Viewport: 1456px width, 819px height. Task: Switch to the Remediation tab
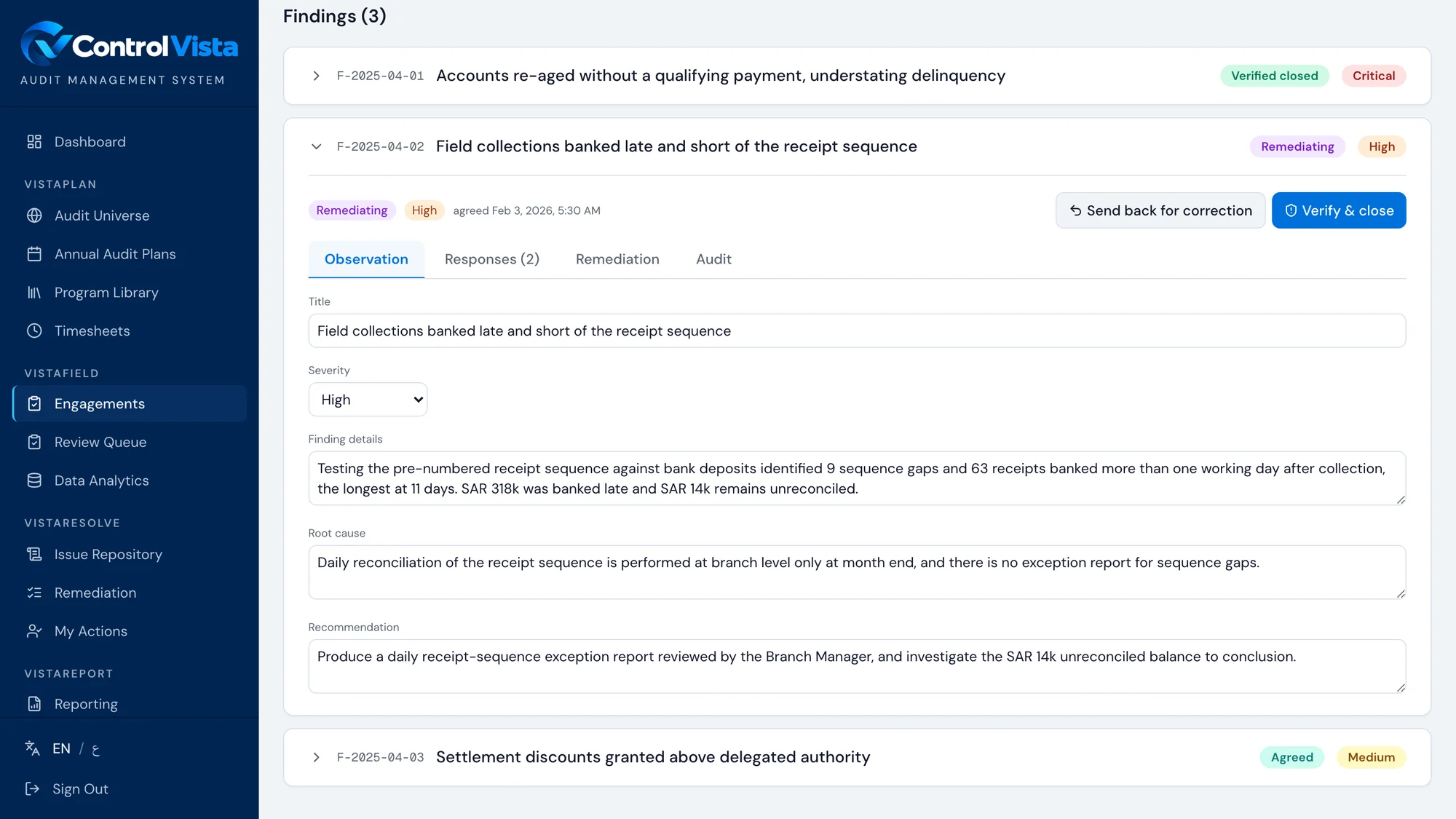[x=617, y=259]
